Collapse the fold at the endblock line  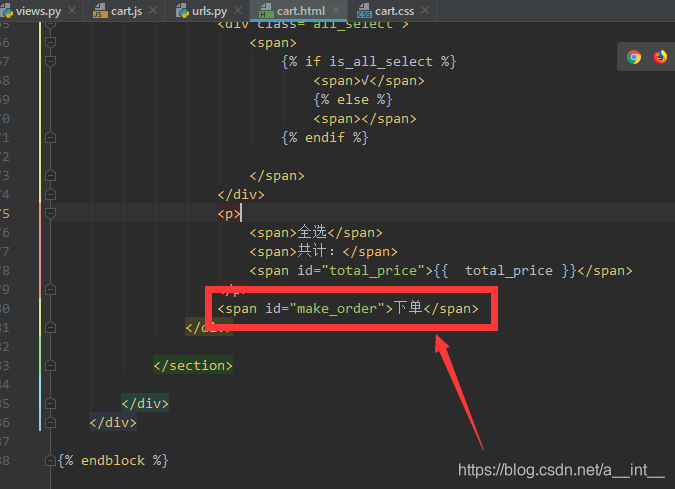(x=50, y=461)
